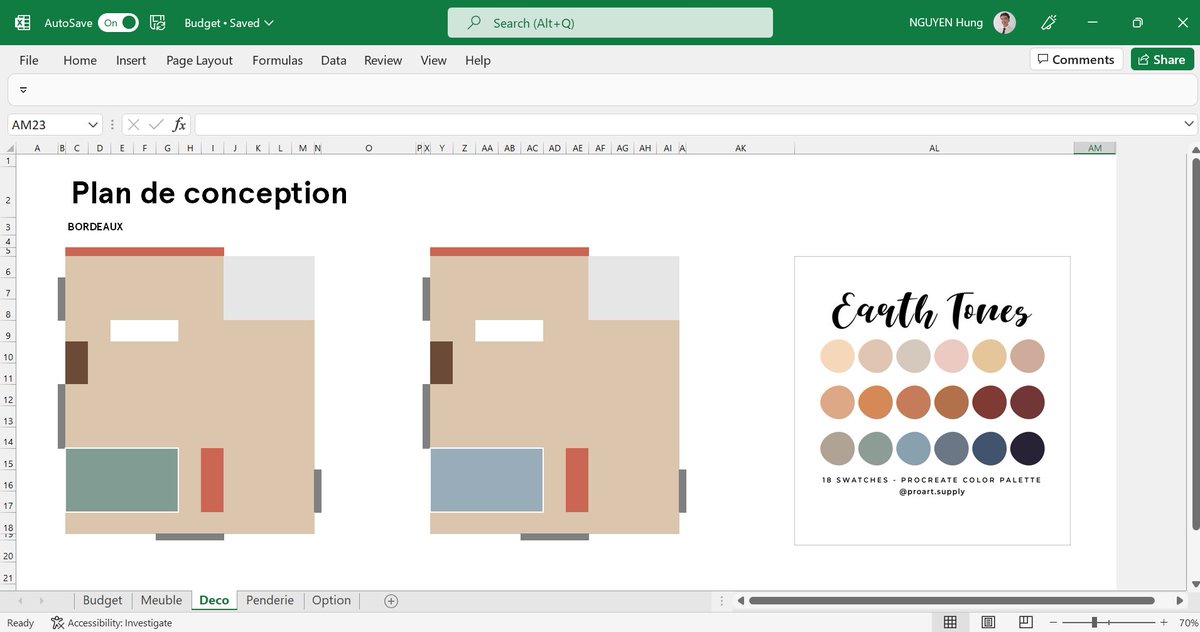Image resolution: width=1200 pixels, height=632 pixels.
Task: Click the white rectangle in left floor plan
Action: pos(144,330)
